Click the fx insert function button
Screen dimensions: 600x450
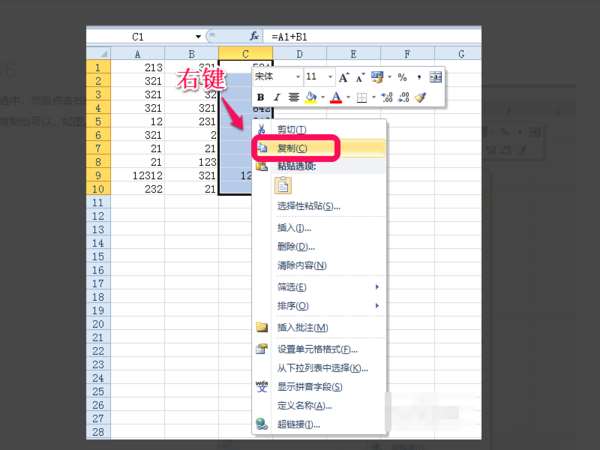(254, 37)
